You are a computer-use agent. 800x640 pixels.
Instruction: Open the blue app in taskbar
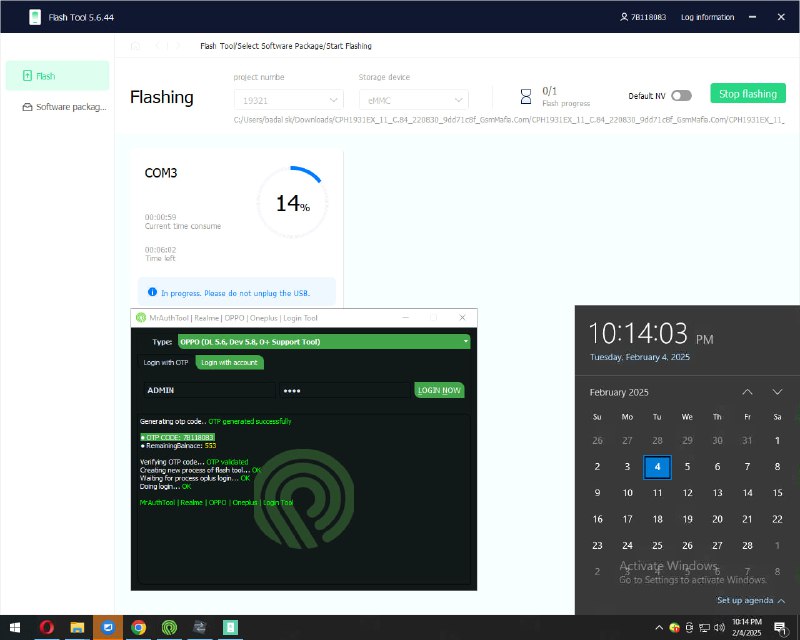108,627
